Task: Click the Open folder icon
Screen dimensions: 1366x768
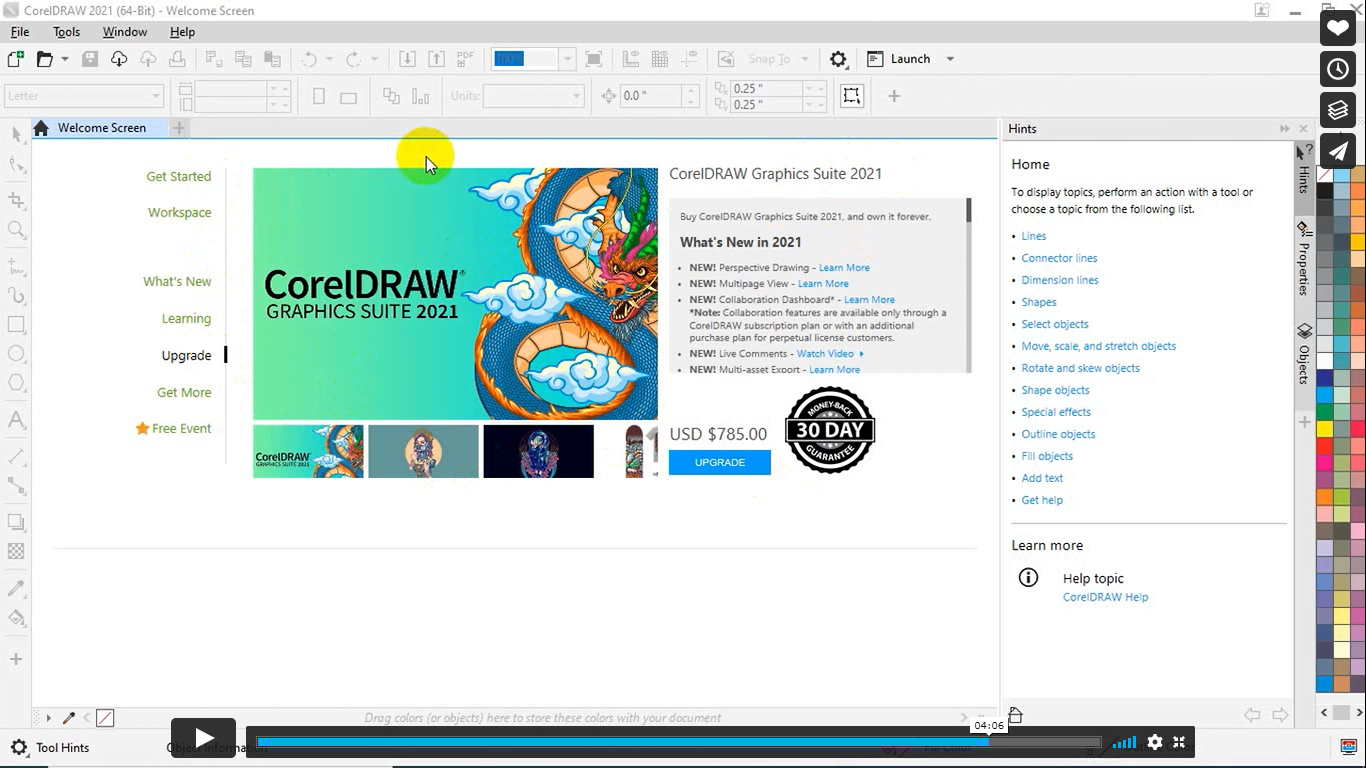Action: [44, 59]
